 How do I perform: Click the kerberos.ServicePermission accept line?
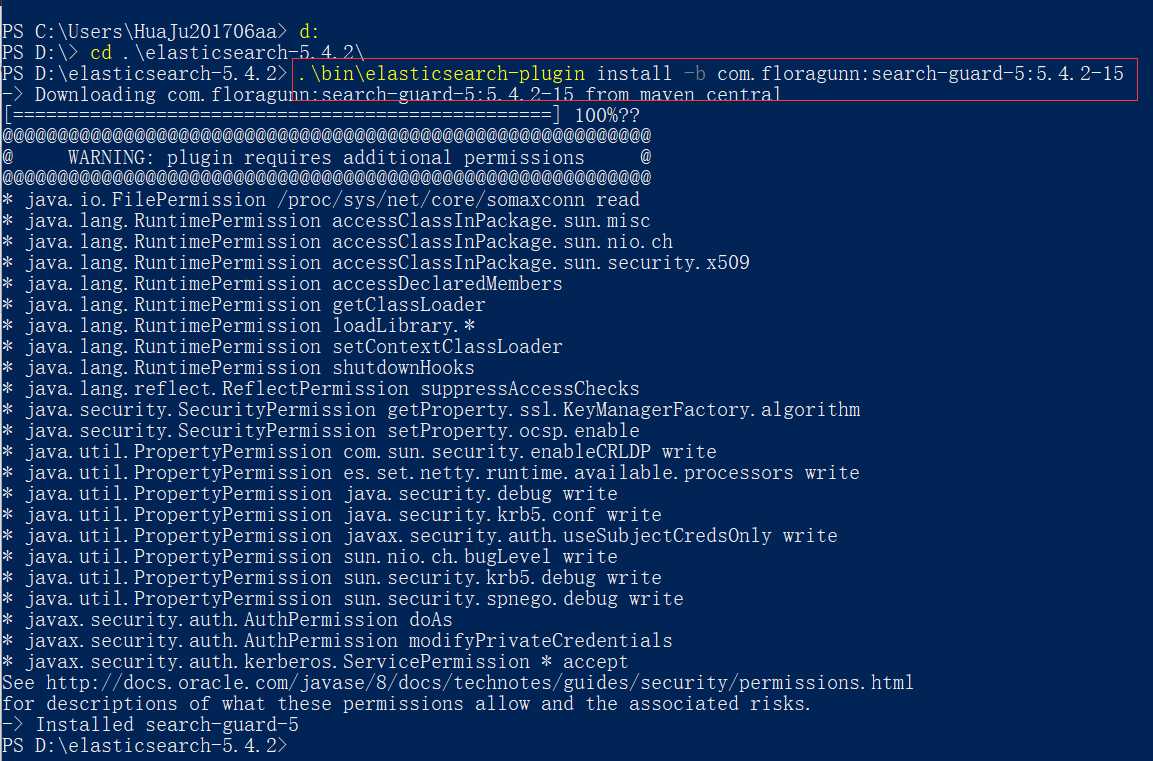[x=315, y=662]
